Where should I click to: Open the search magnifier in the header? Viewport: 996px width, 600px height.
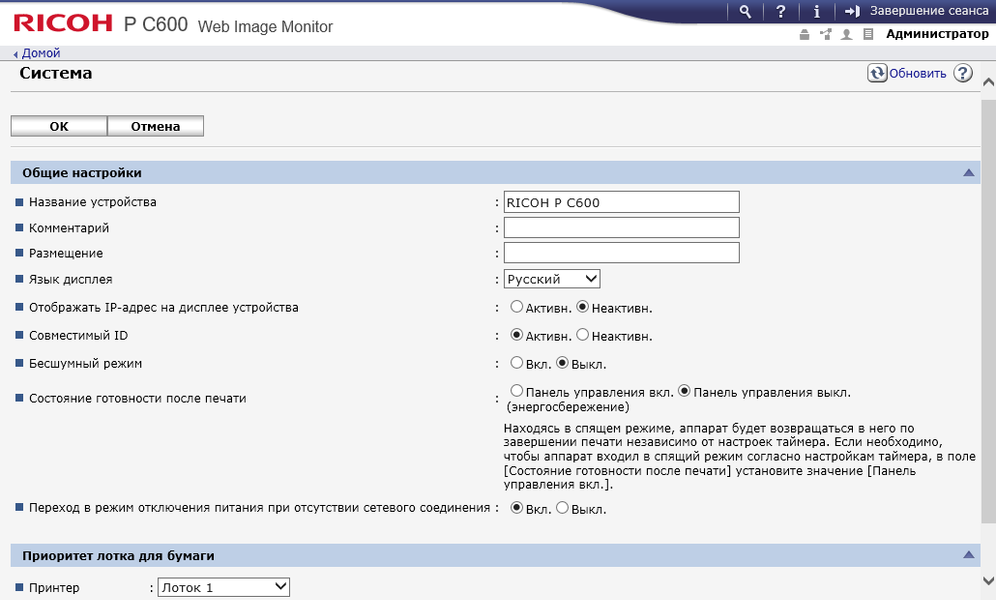click(746, 11)
